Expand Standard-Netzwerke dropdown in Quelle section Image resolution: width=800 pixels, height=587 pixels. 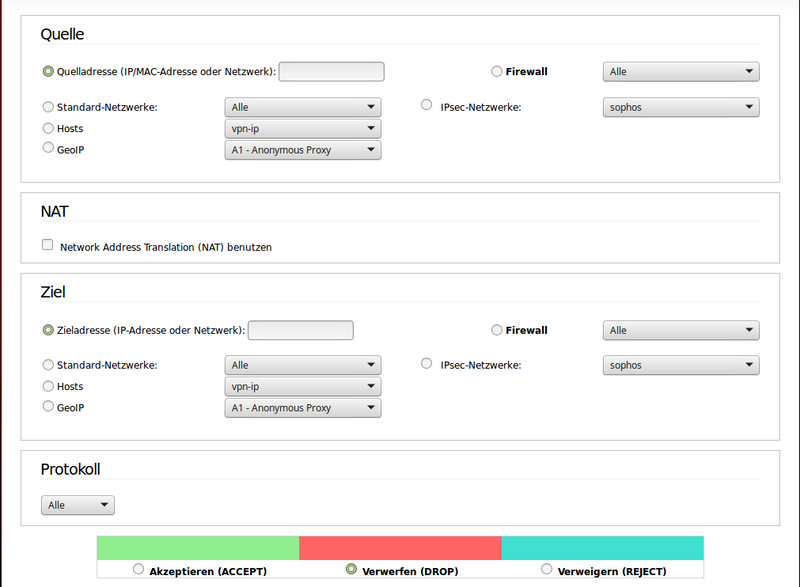click(x=302, y=107)
